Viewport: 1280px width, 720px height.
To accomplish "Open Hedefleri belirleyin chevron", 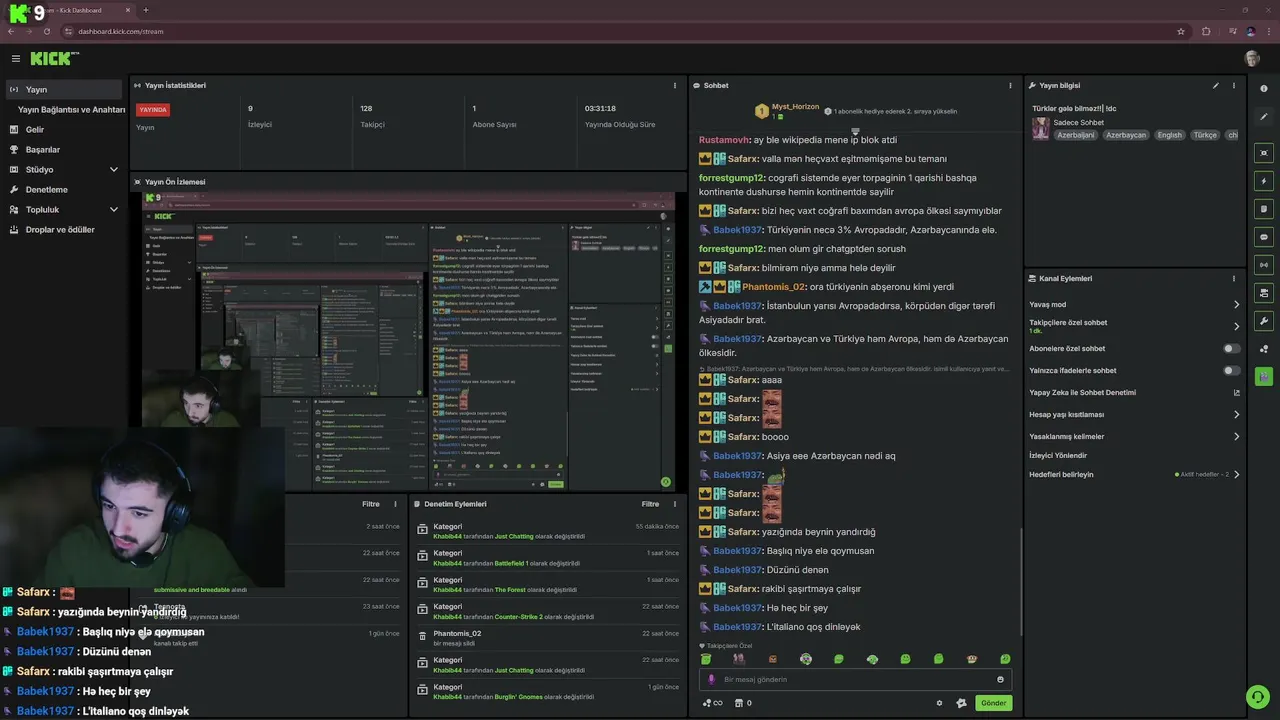I will pyautogui.click(x=1237, y=475).
